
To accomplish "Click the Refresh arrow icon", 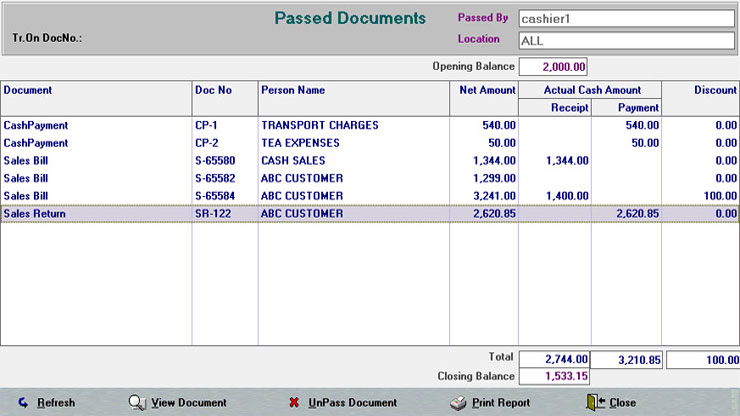I will point(23,402).
